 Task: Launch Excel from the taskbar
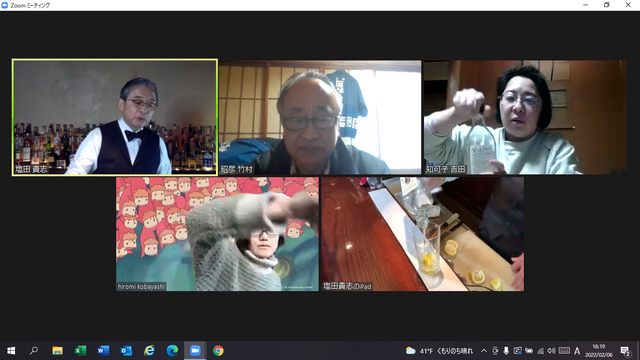(80, 351)
